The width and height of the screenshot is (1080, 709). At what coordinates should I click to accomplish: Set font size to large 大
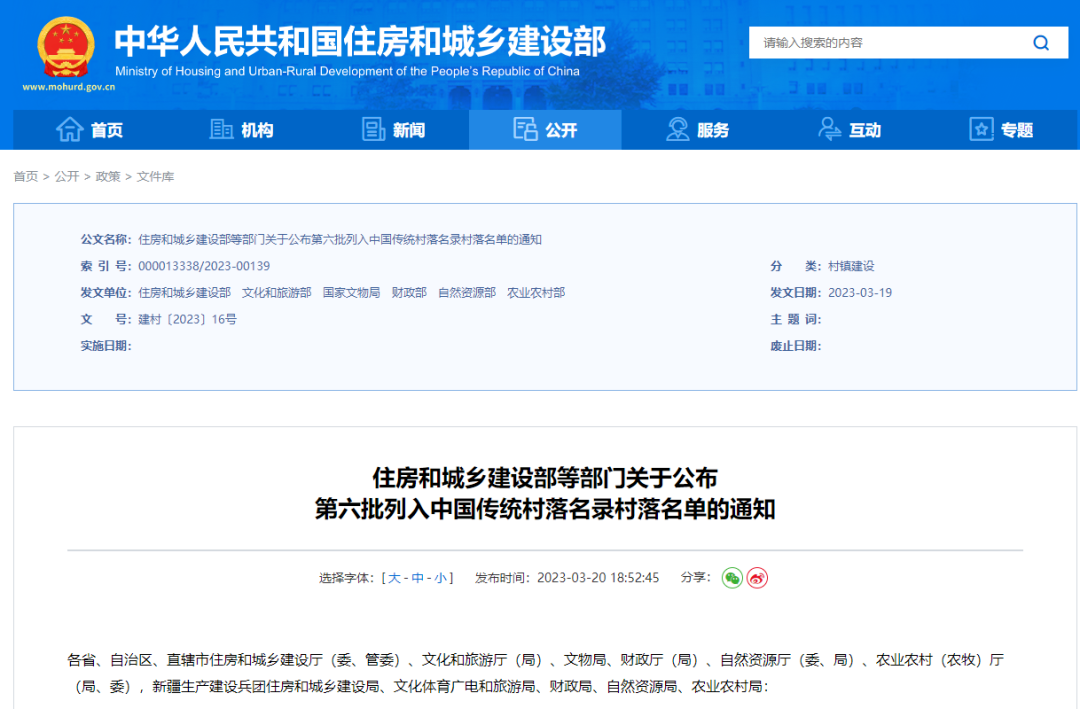tap(394, 578)
